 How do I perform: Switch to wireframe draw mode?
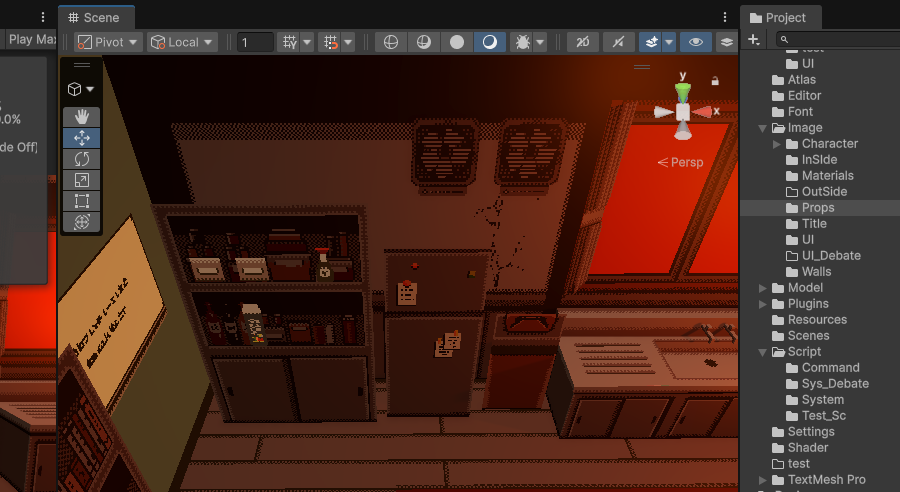click(391, 42)
